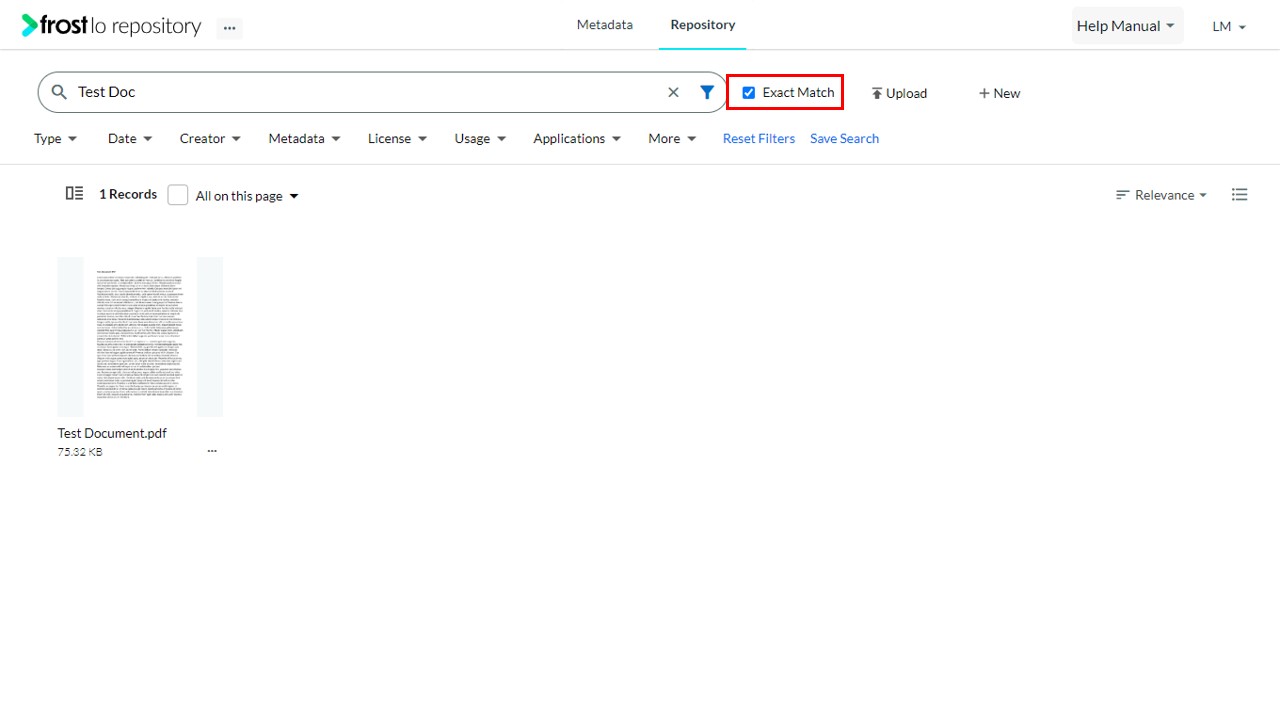The height and width of the screenshot is (720, 1280).
Task: Expand the More filter dropdown
Action: [x=672, y=139]
